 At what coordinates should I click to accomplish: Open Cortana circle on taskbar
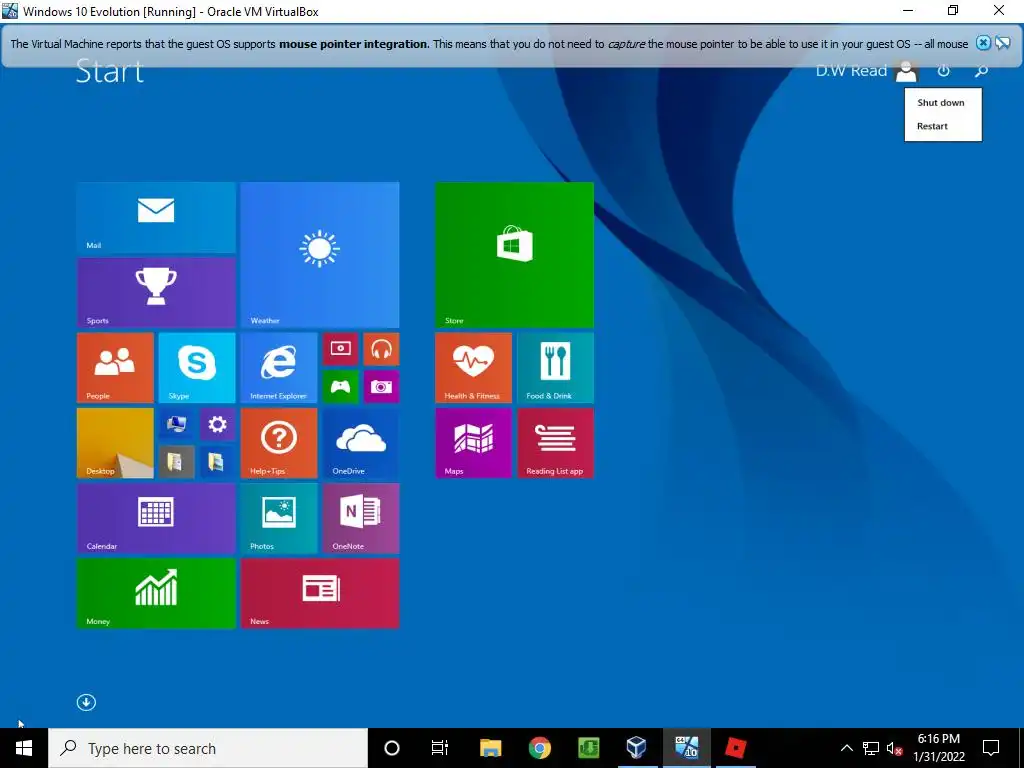392,748
